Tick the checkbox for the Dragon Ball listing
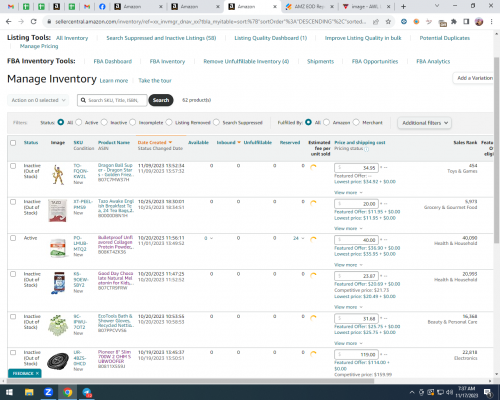 click(13, 166)
